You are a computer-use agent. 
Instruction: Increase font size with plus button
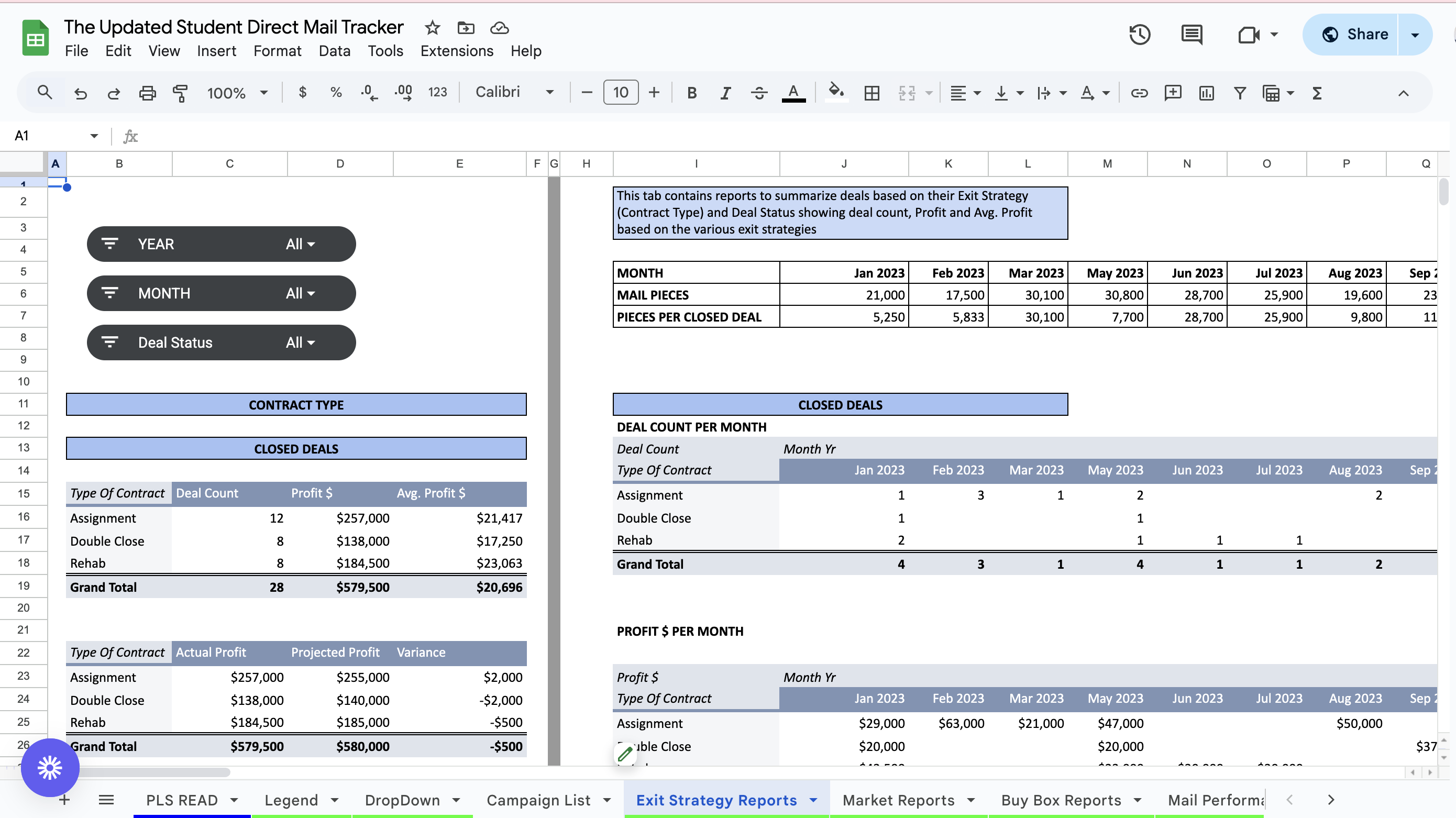coord(654,92)
